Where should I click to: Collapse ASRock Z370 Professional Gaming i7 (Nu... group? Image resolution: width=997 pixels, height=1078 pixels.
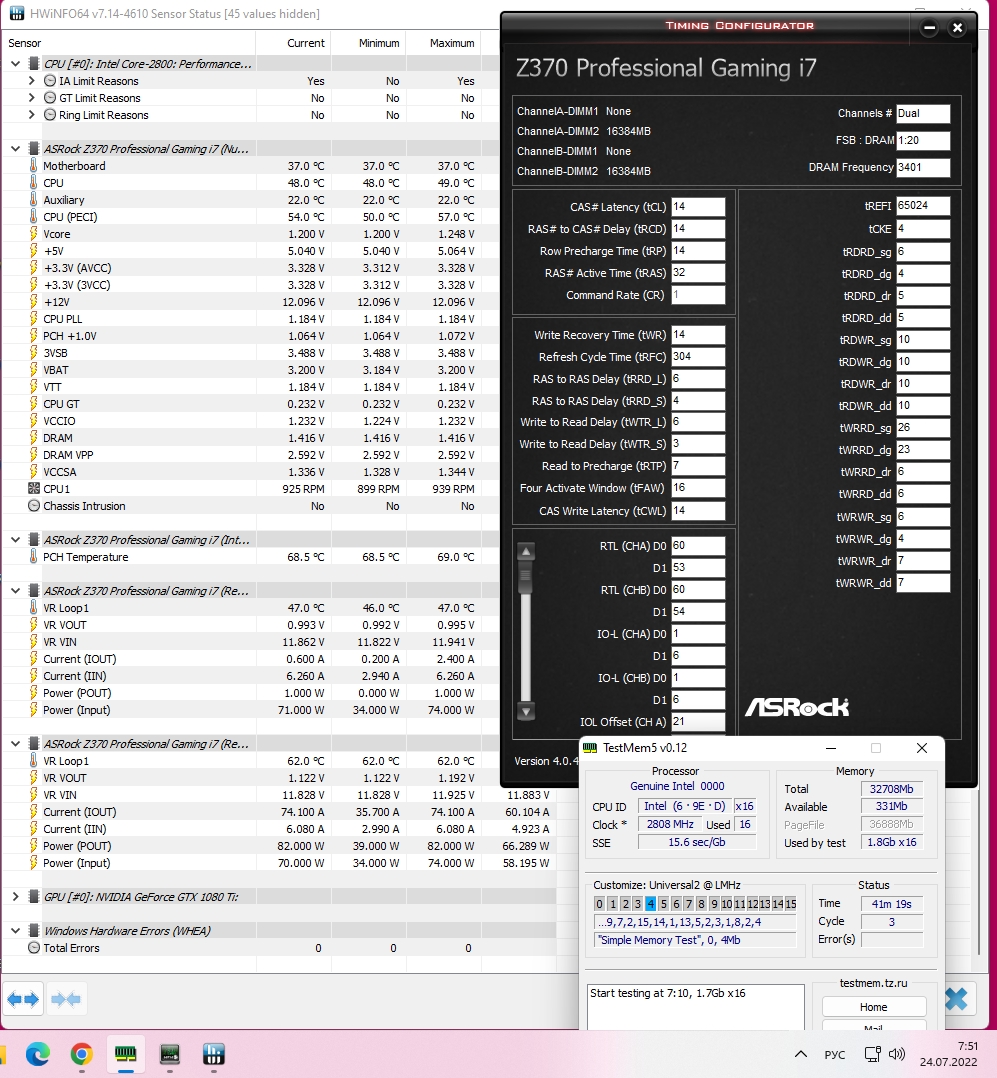coord(15,148)
